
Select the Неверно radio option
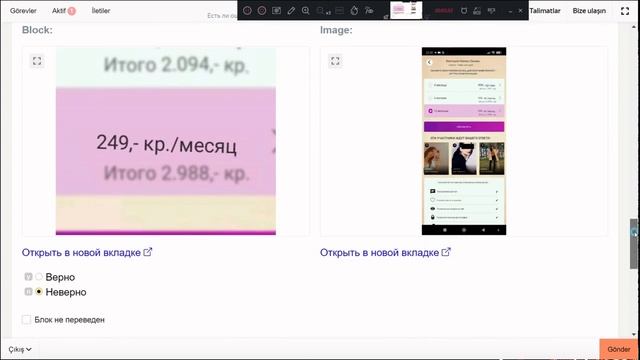[39, 292]
